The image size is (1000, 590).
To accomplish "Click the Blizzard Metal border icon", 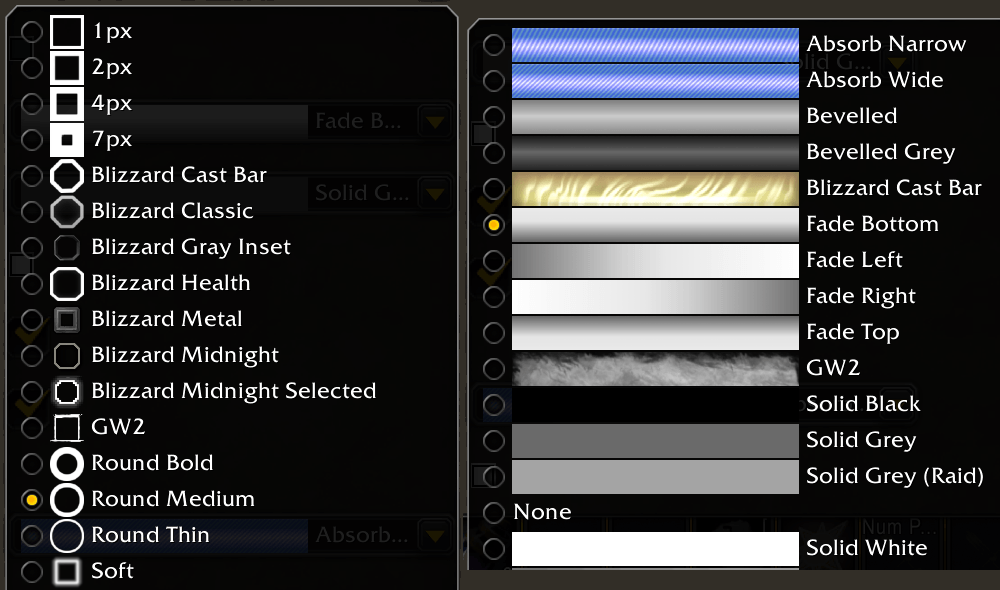I will pyautogui.click(x=67, y=320).
